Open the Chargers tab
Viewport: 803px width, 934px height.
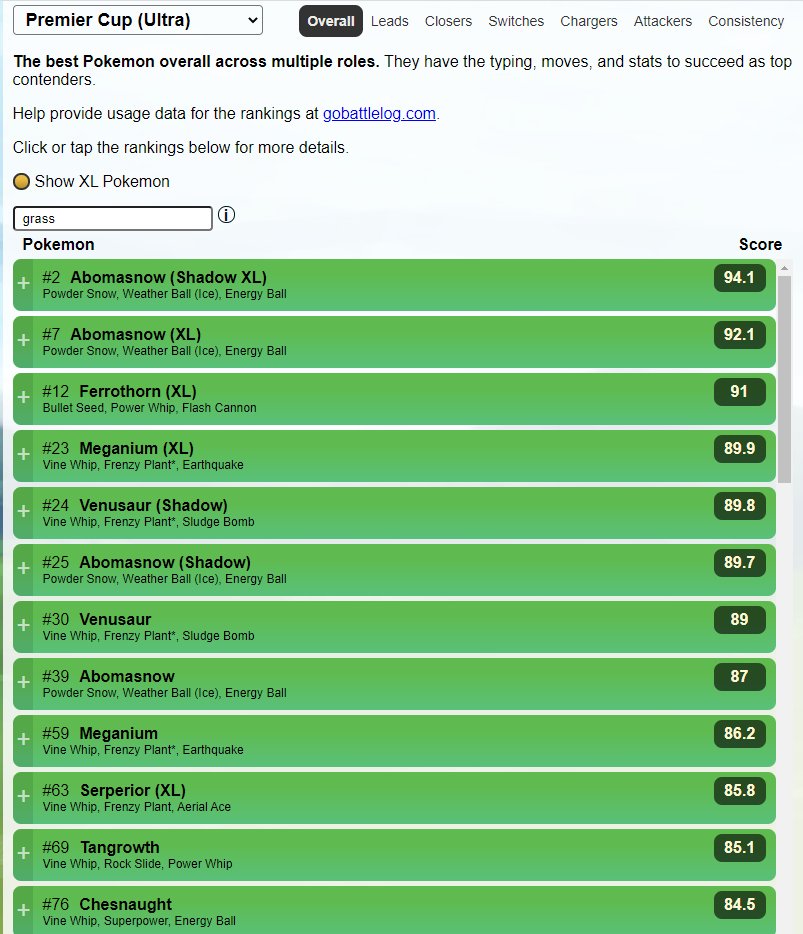click(589, 21)
